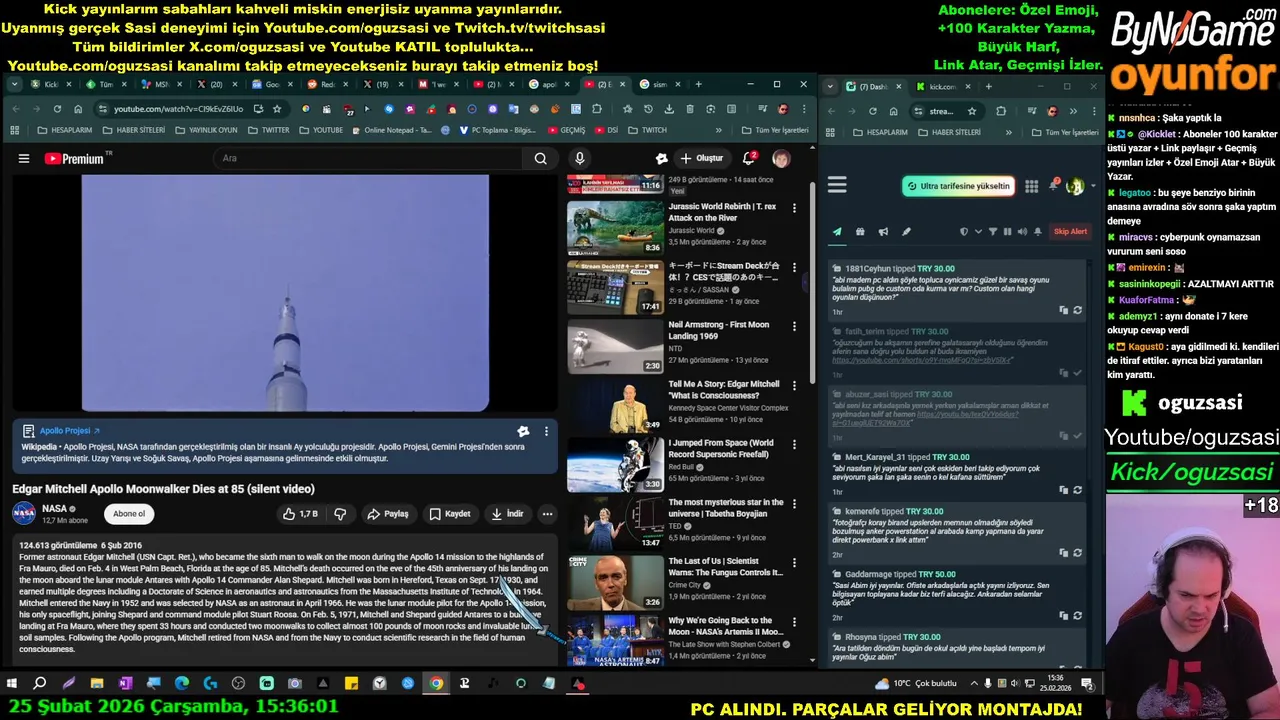Open options for Tell Me A Story video
Image resolution: width=1280 pixels, height=720 pixels.
794,385
